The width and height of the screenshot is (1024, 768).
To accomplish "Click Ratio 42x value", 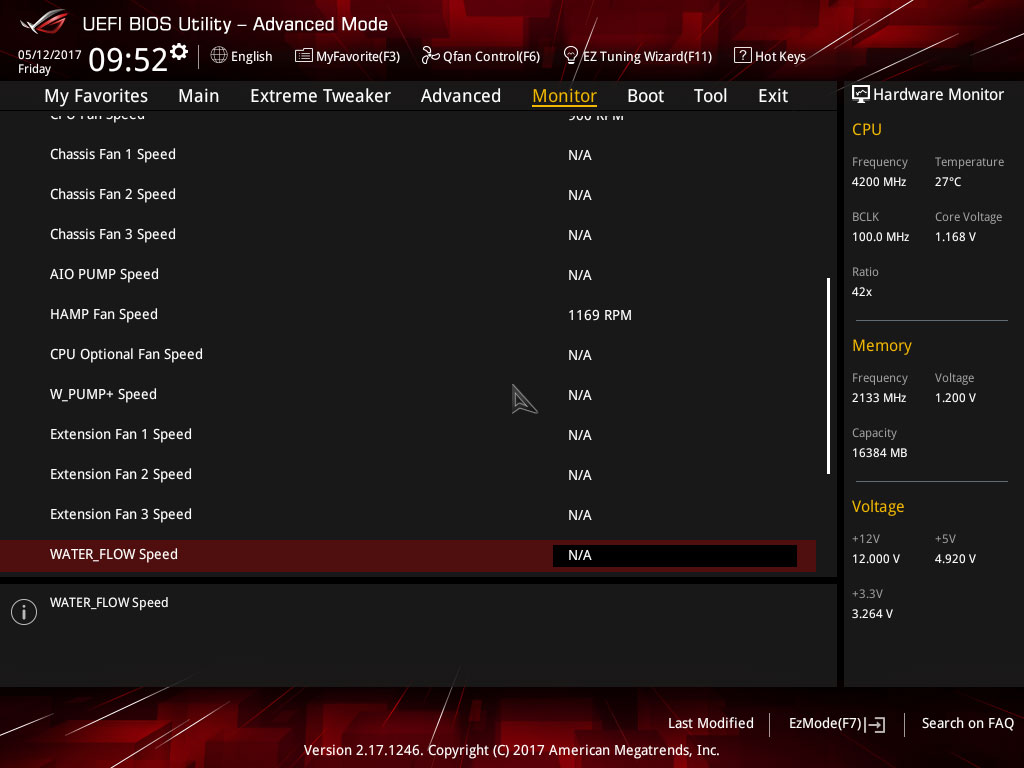I will pos(862,292).
